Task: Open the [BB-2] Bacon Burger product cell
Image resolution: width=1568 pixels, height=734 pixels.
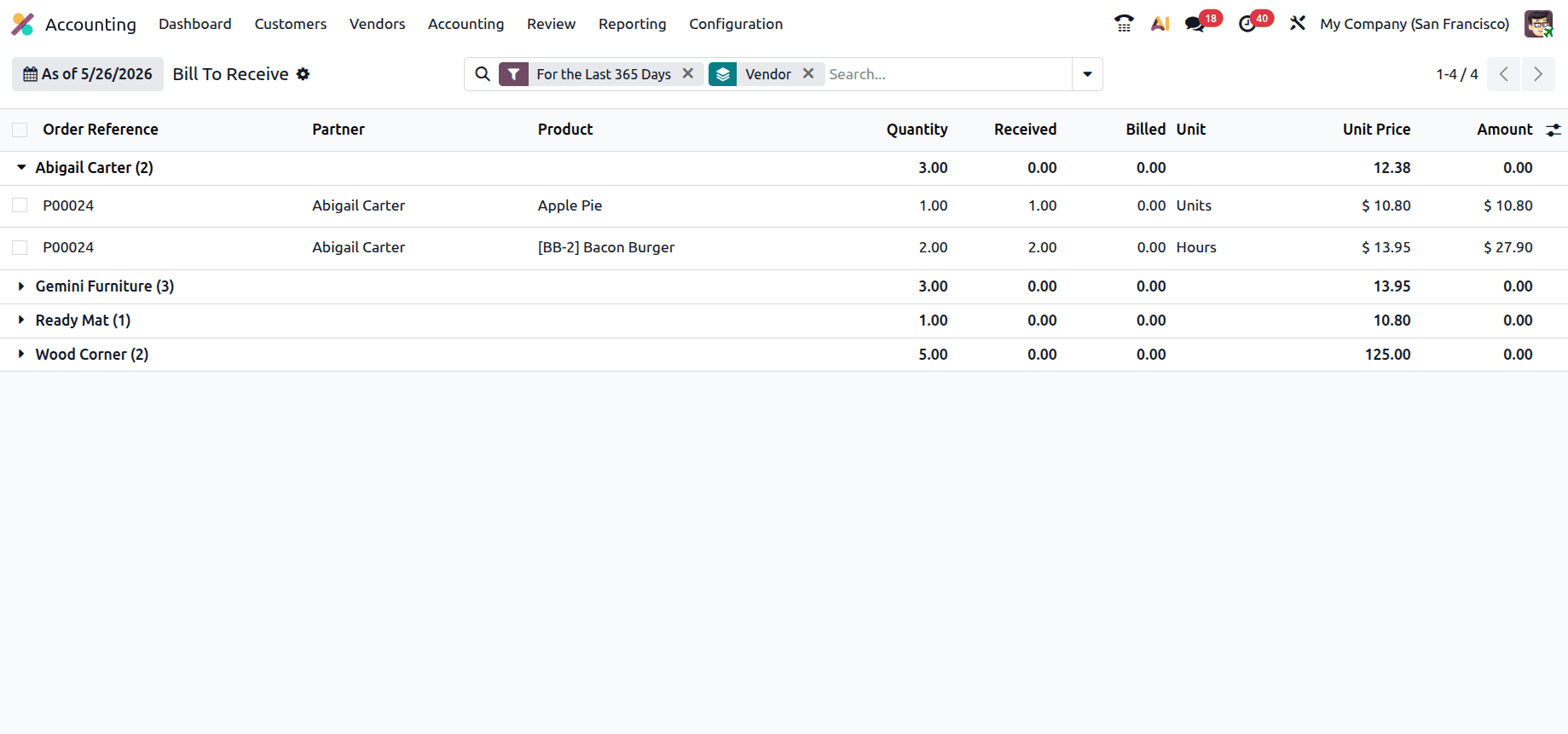Action: point(606,247)
